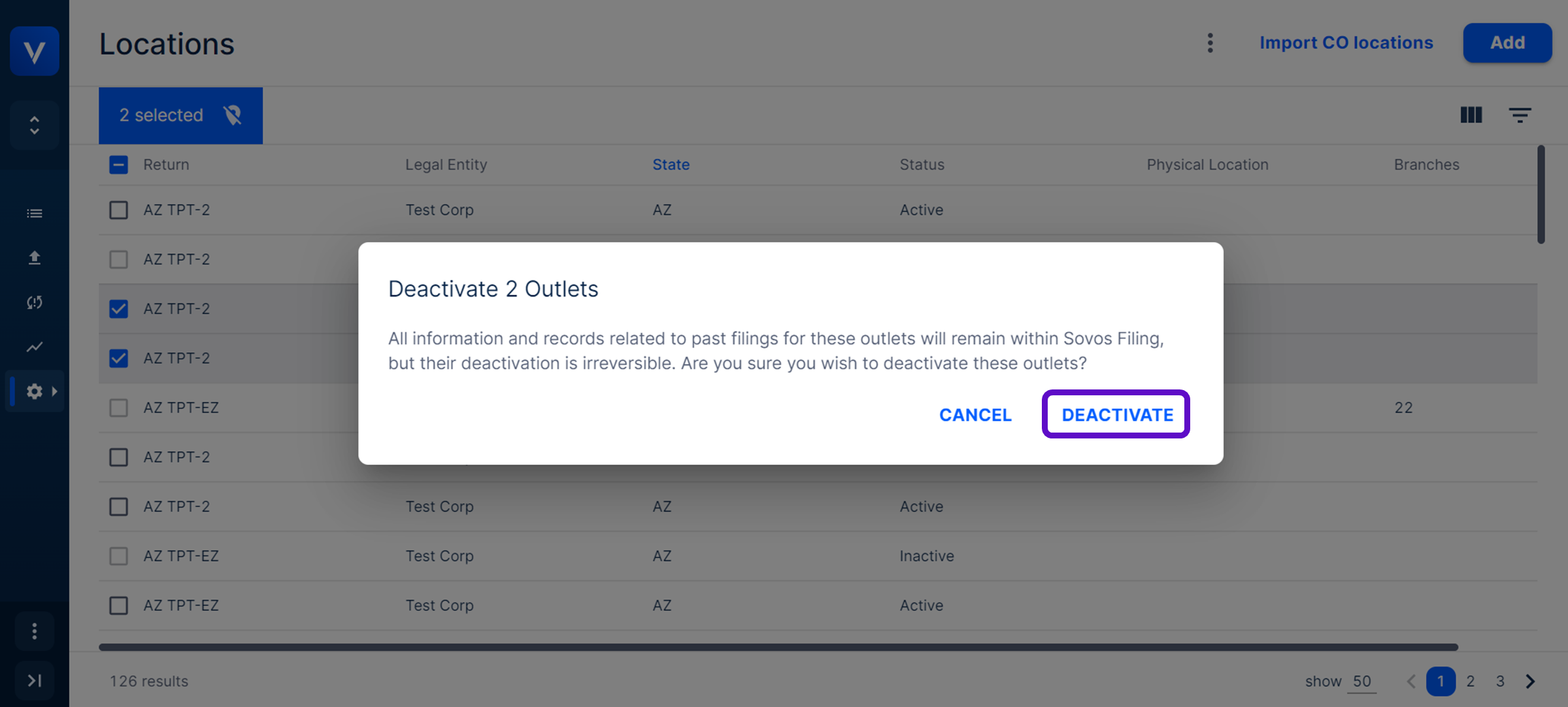Open the three-dot menu beside Import
The image size is (1568, 707).
[1210, 43]
